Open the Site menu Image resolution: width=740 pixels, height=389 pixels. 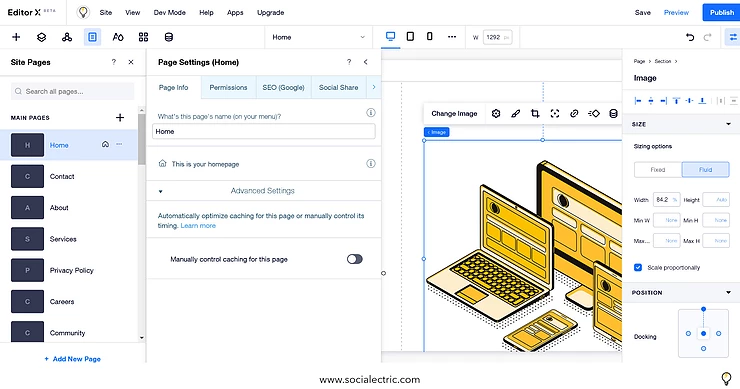point(106,12)
